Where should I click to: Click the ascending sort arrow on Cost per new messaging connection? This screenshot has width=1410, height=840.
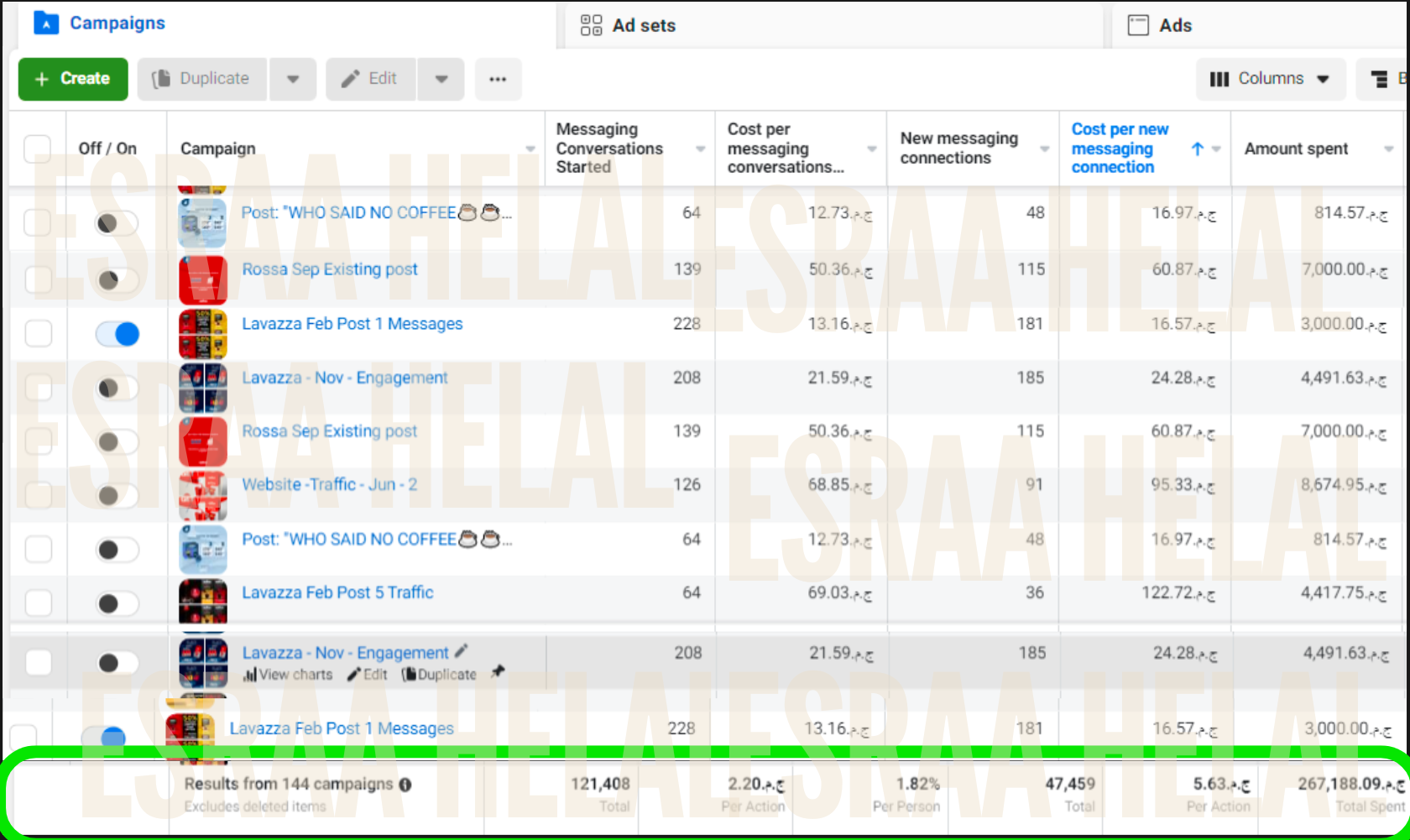(1197, 149)
